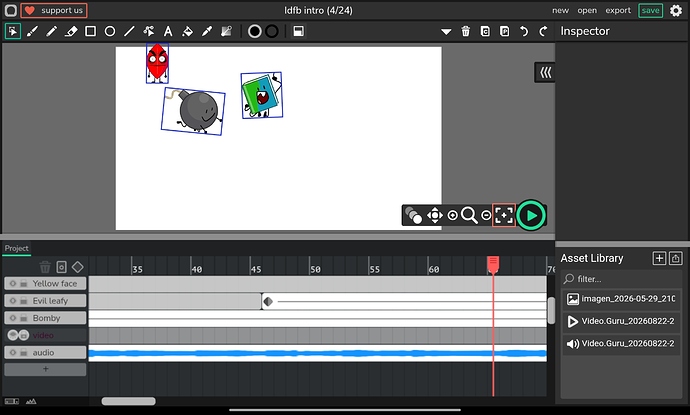Viewport: 690px width, 415px height.
Task: Show the video layer
Action: coord(13,335)
